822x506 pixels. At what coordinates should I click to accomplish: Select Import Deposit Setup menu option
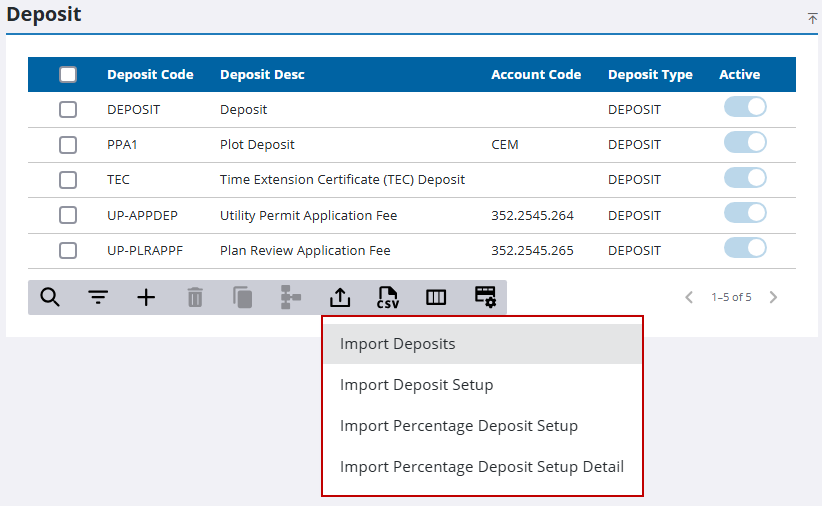point(416,385)
